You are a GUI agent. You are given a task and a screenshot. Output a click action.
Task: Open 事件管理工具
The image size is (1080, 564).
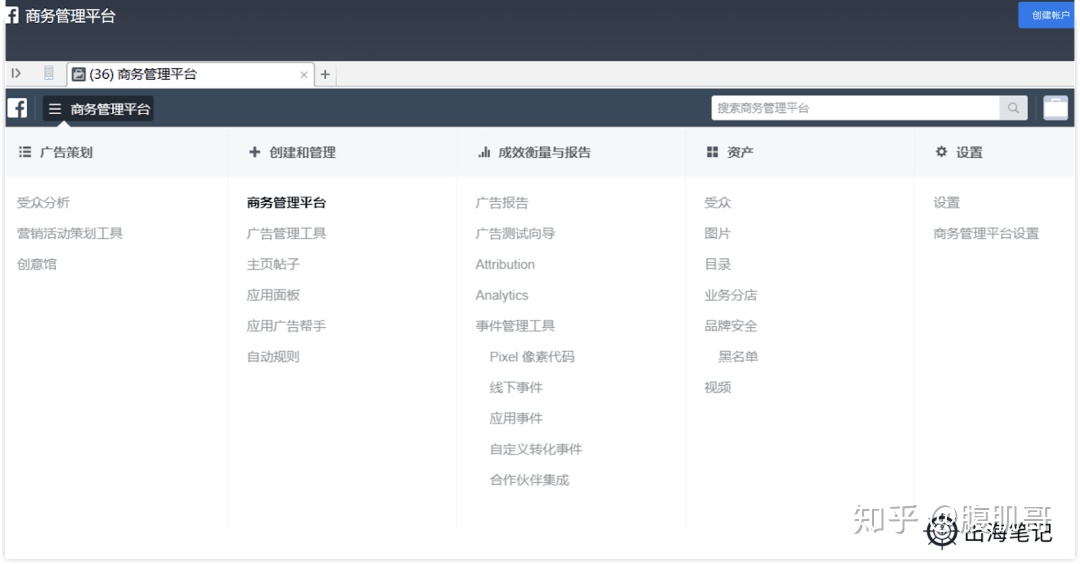[x=515, y=326]
